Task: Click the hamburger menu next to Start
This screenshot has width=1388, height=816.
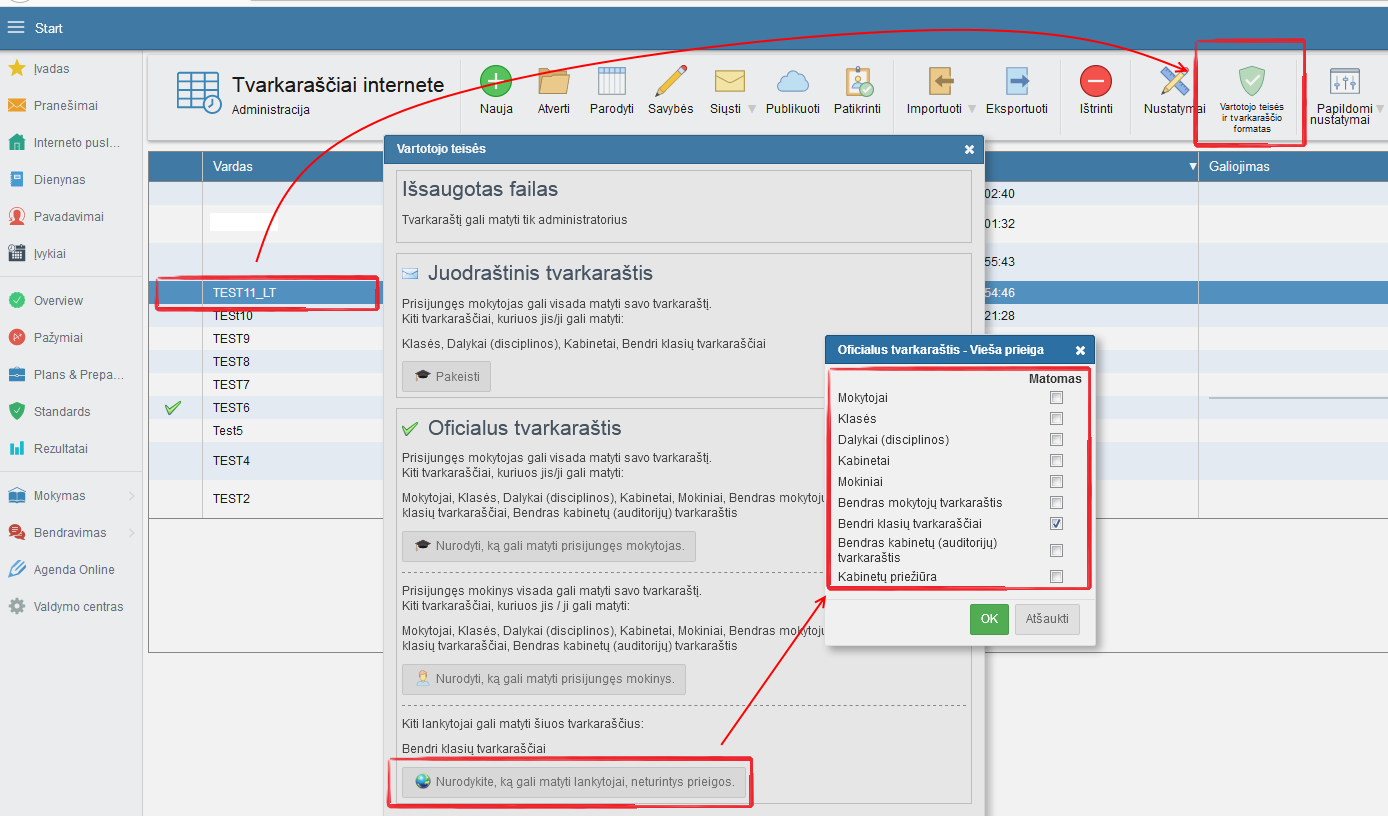Action: (16, 28)
